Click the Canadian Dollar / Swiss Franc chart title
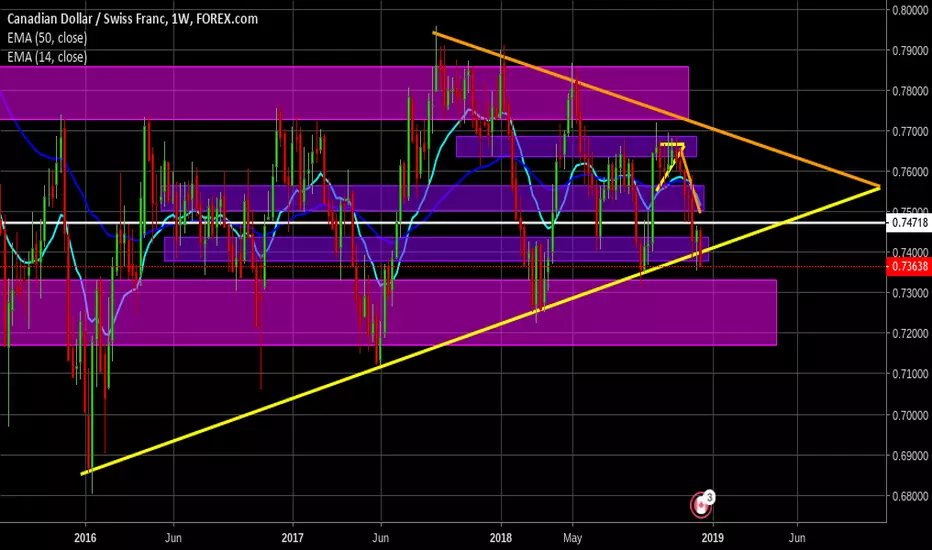Screen dimensions: 932x550 click(132, 19)
